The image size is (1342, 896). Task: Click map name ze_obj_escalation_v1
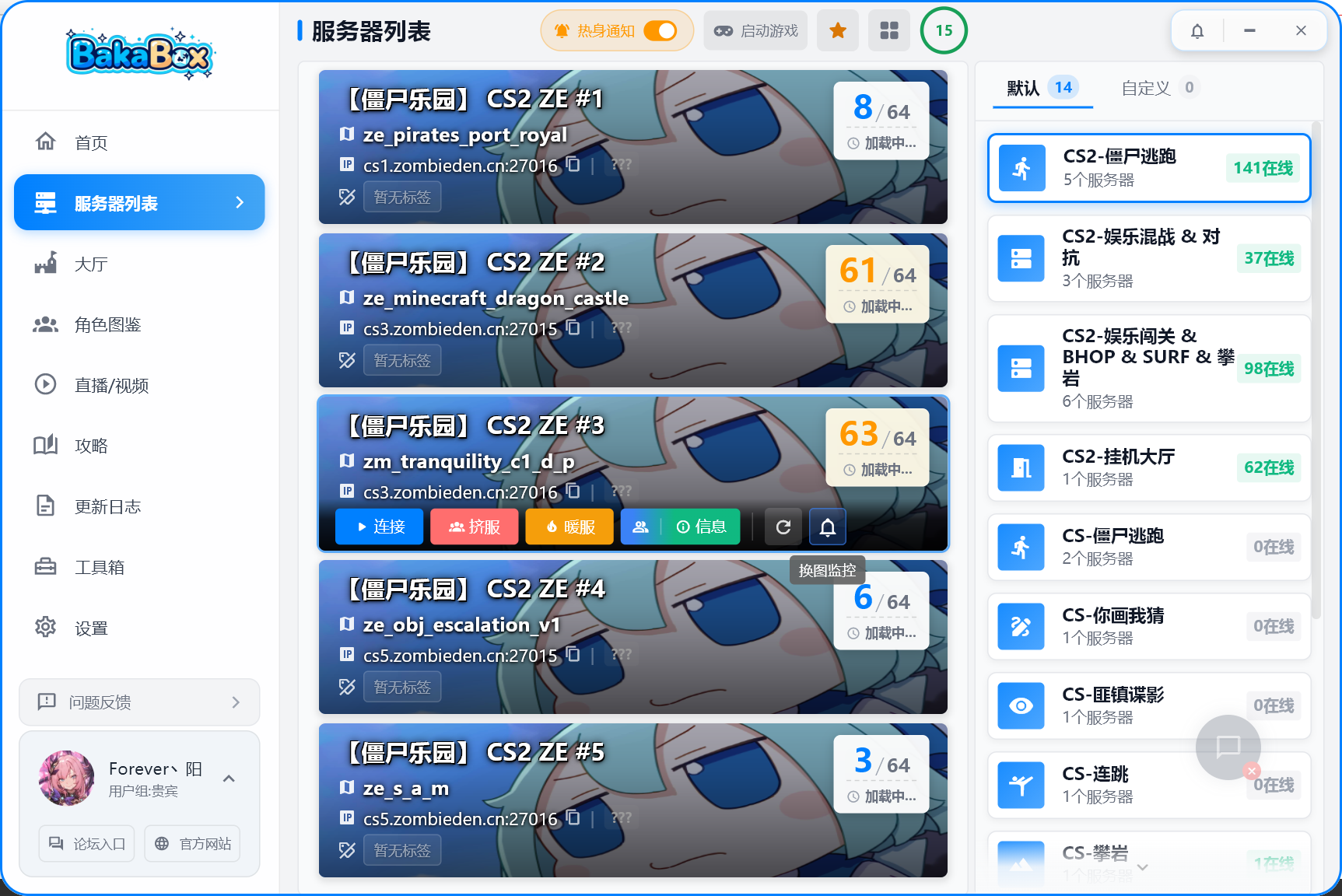pyautogui.click(x=461, y=625)
